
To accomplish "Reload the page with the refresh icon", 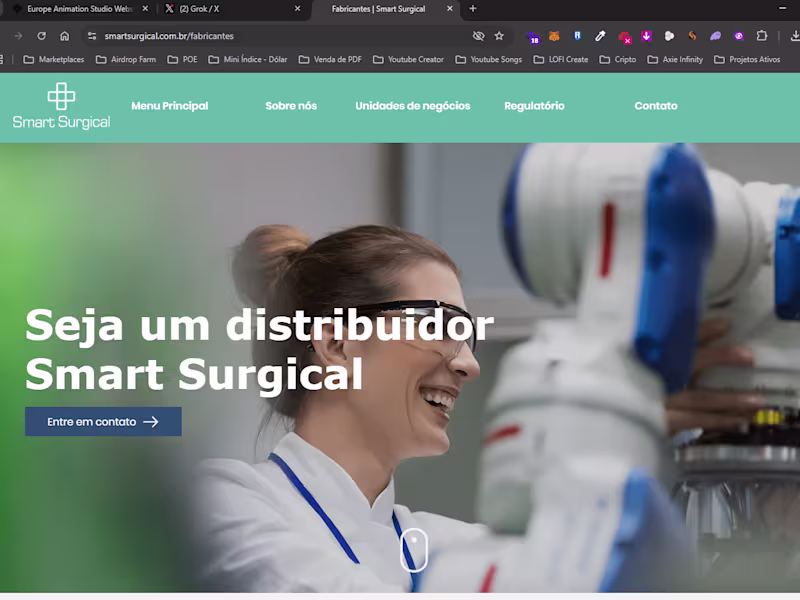I will [x=41, y=36].
